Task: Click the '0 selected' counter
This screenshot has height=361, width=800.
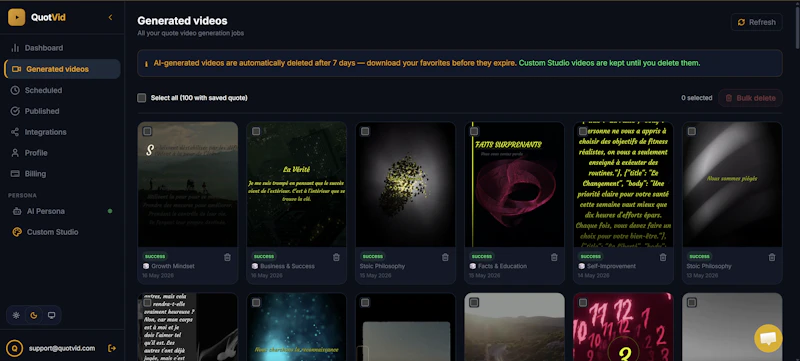Action: (696, 98)
